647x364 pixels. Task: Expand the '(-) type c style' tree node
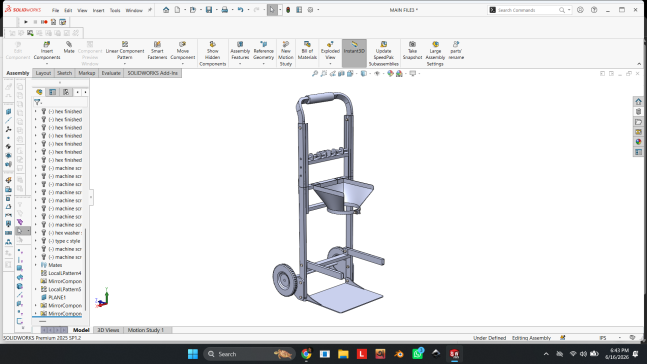[x=35, y=241]
